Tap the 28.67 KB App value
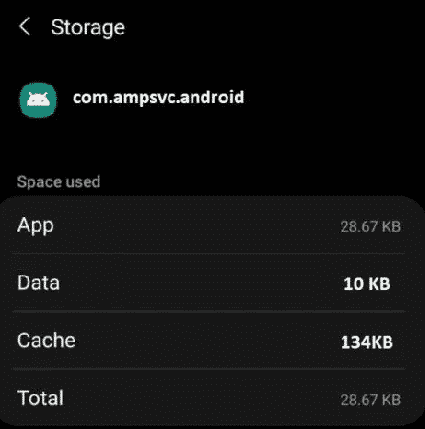Image resolution: width=425 pixels, height=429 pixels. pos(370,227)
